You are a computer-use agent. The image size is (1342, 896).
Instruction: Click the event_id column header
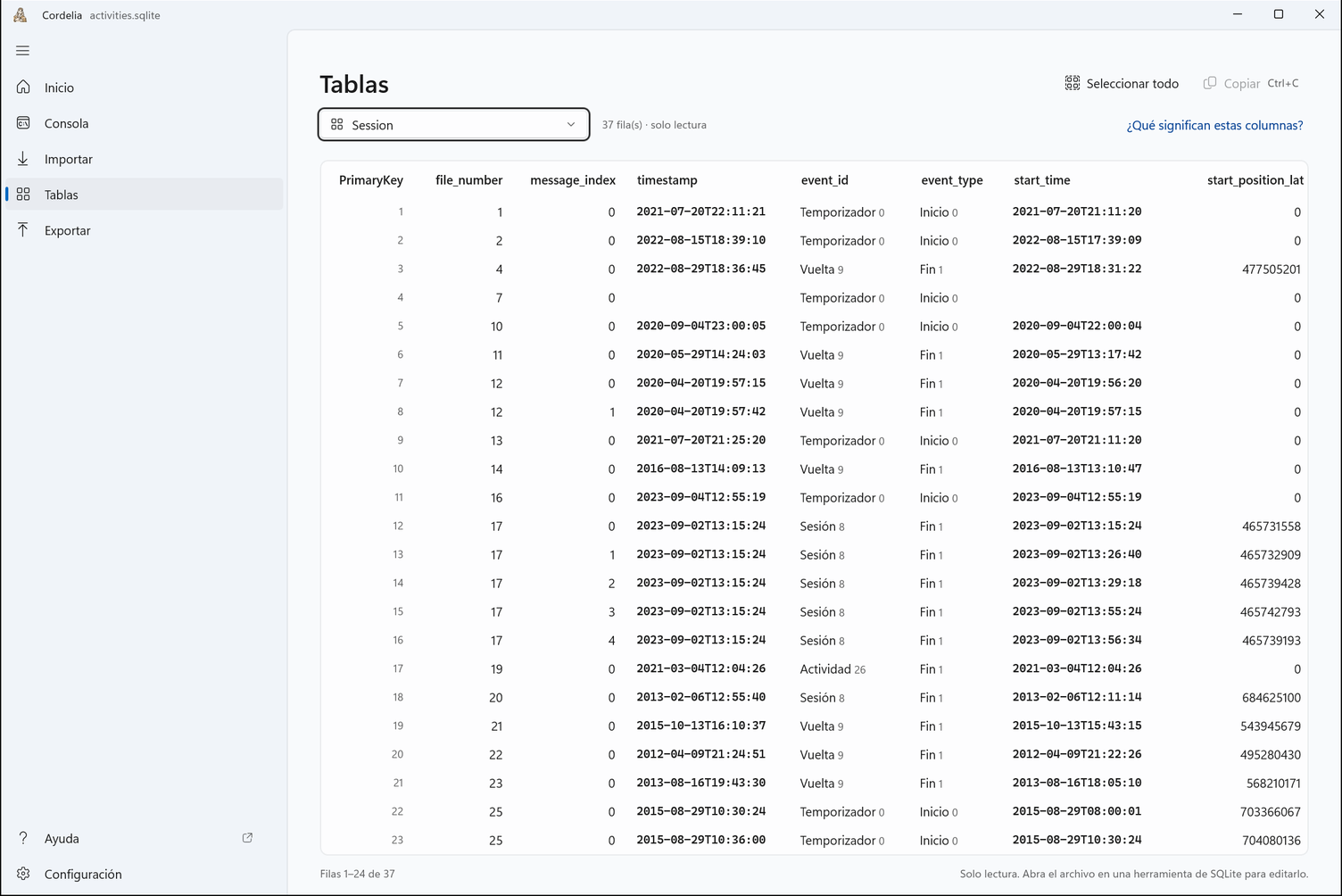point(824,180)
